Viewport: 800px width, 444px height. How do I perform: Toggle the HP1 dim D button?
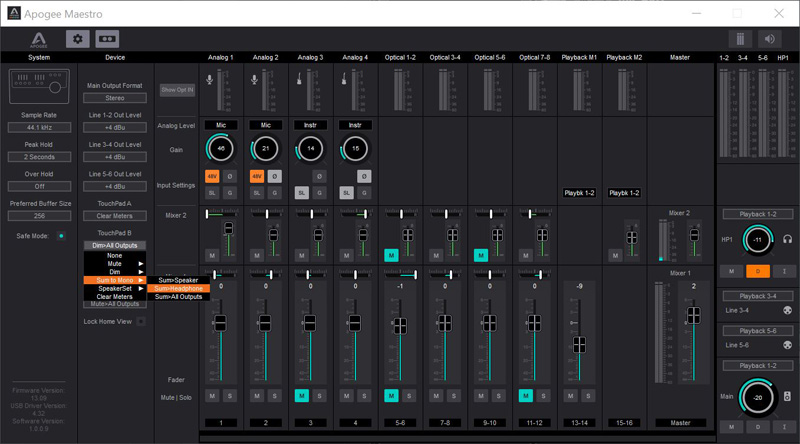pyautogui.click(x=759, y=271)
